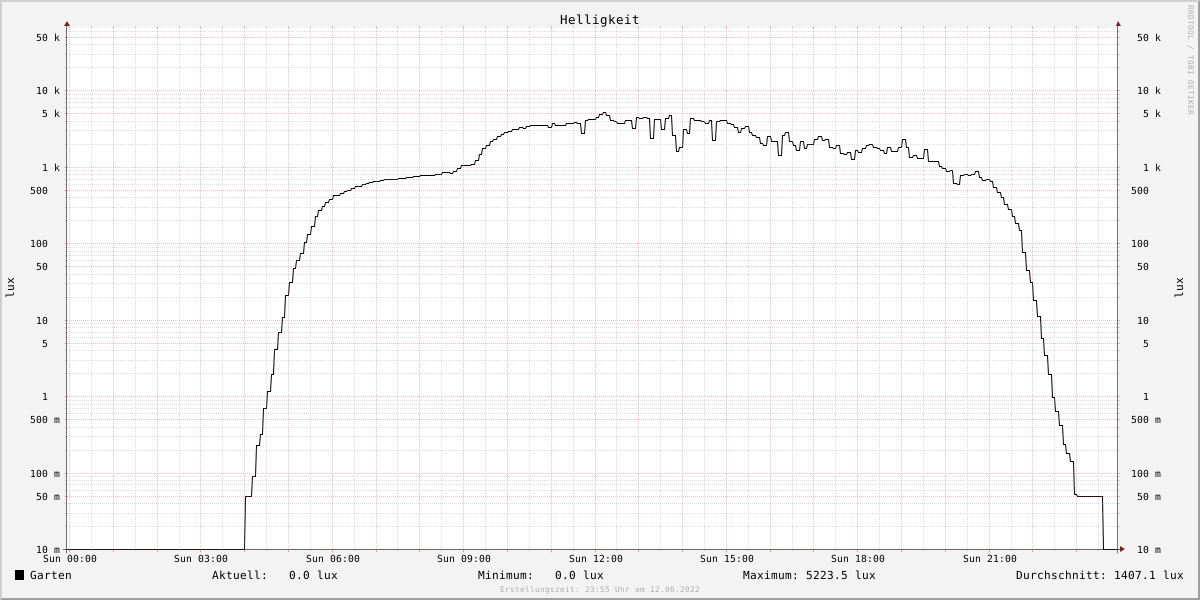Click the right axis 100 label
The height and width of the screenshot is (600, 1200).
pyautogui.click(x=1140, y=244)
